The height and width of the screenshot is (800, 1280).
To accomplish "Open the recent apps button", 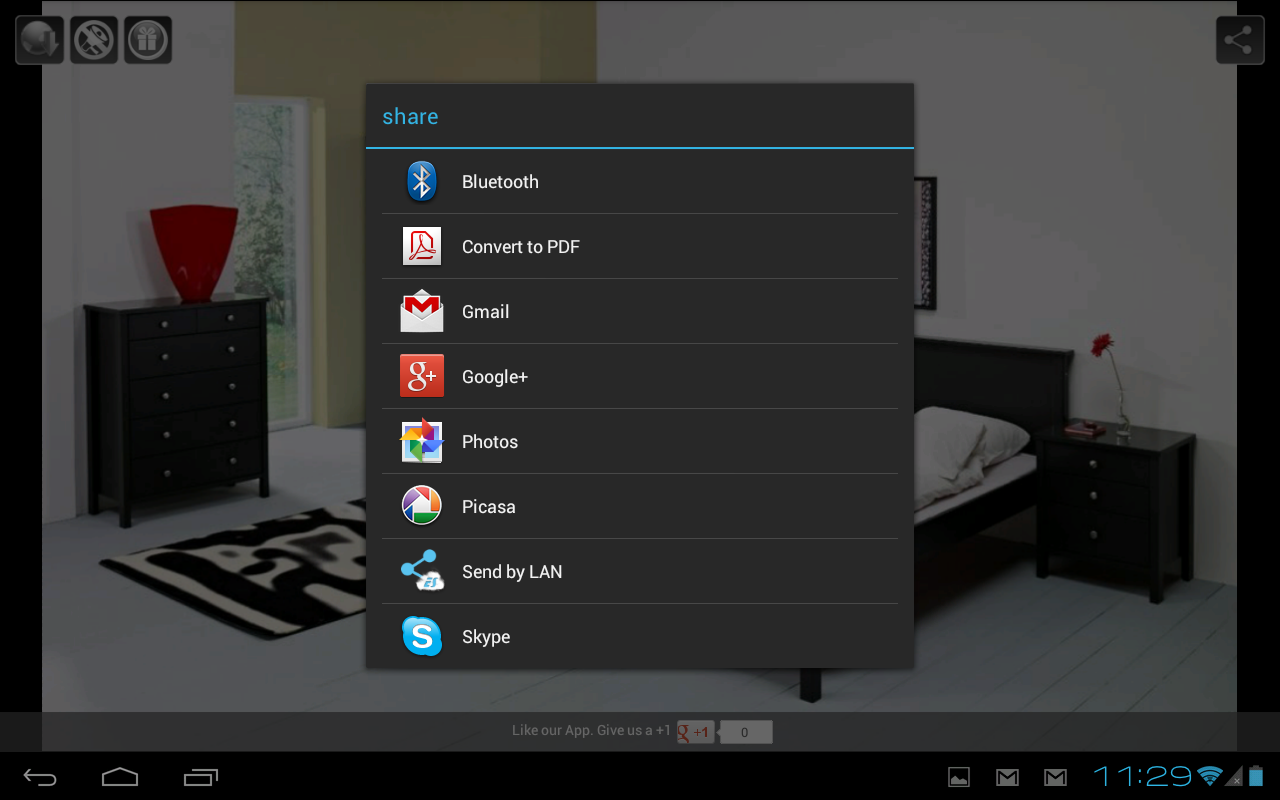I will pos(201,777).
